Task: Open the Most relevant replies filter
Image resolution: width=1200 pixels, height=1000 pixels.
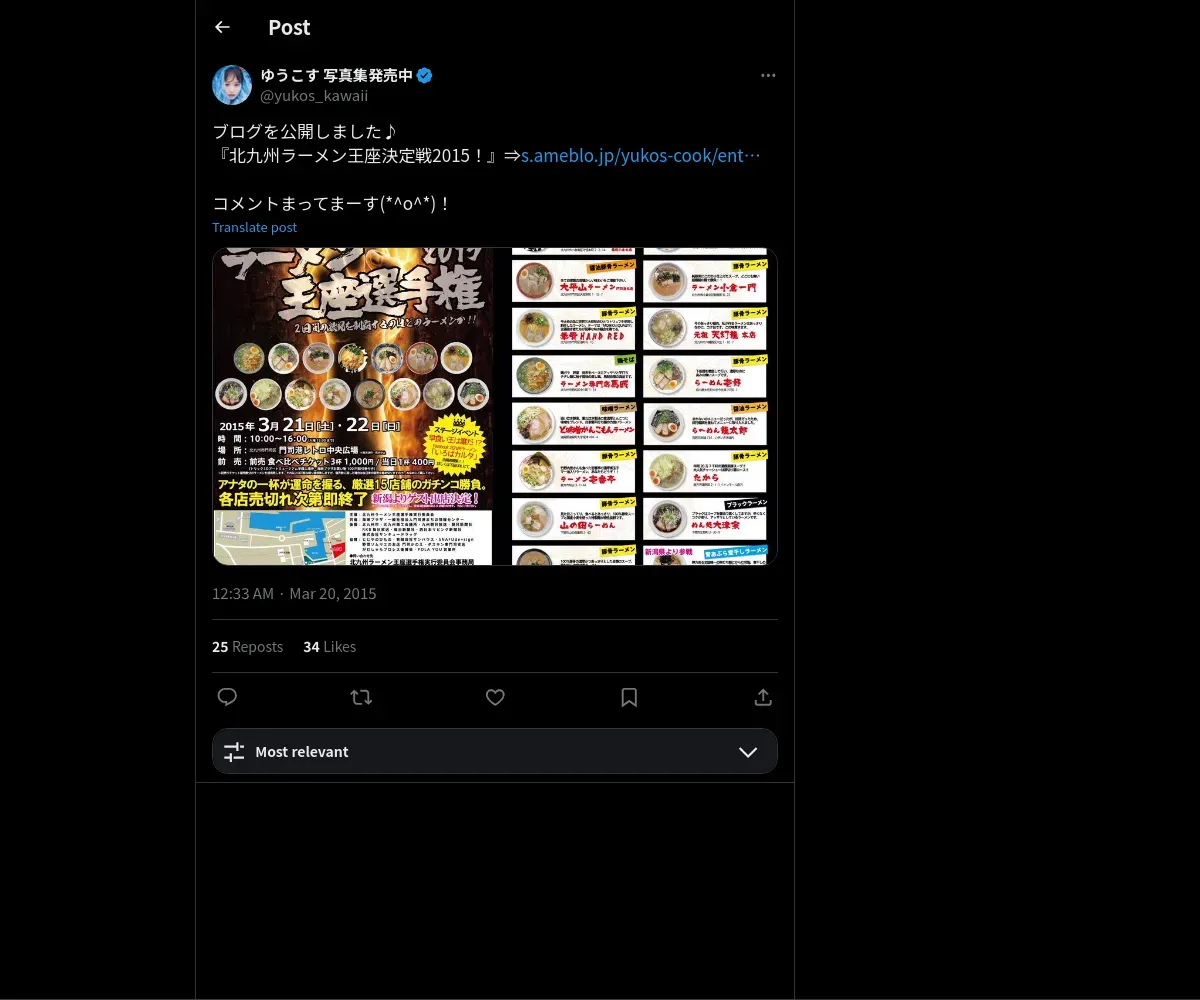Action: point(495,751)
